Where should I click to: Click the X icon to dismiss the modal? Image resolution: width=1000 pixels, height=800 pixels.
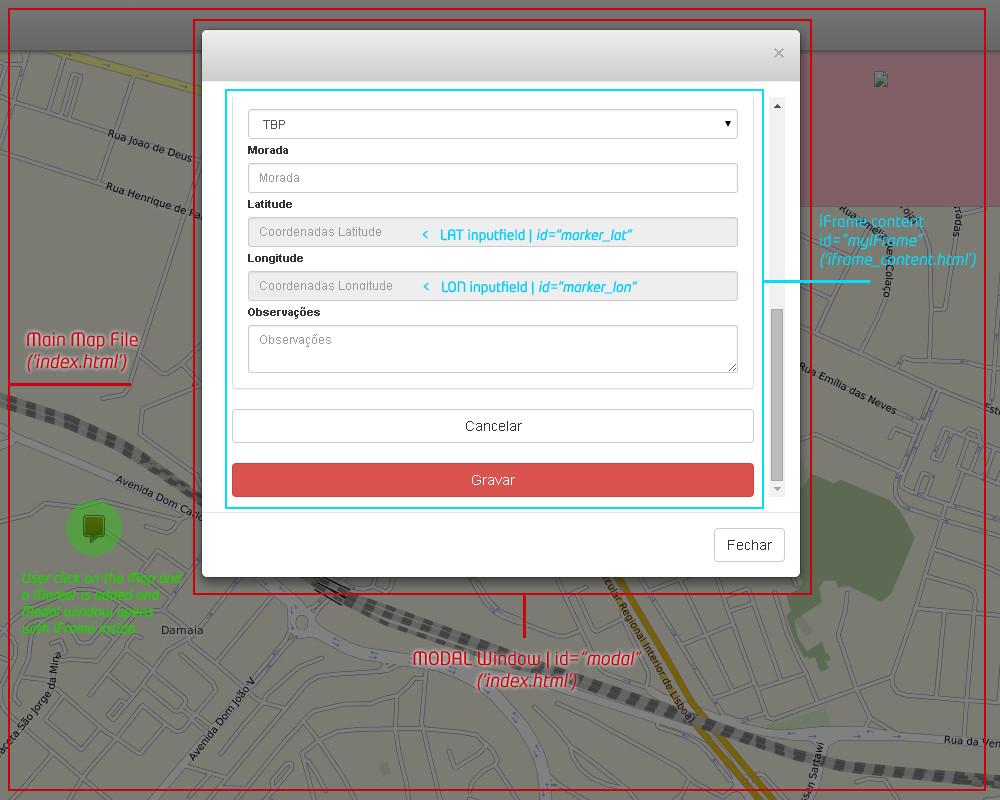coord(778,53)
